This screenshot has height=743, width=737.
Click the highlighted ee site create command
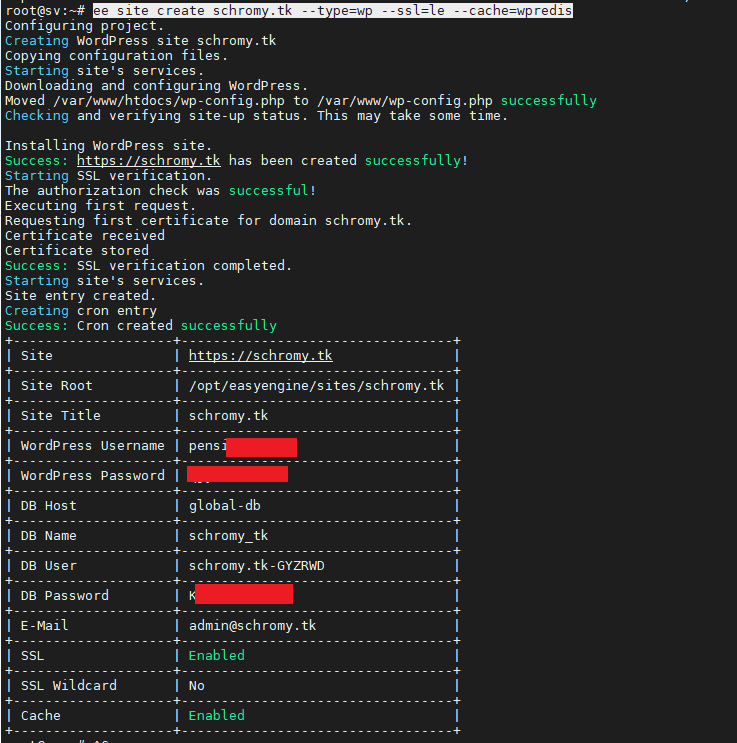tap(332, 10)
